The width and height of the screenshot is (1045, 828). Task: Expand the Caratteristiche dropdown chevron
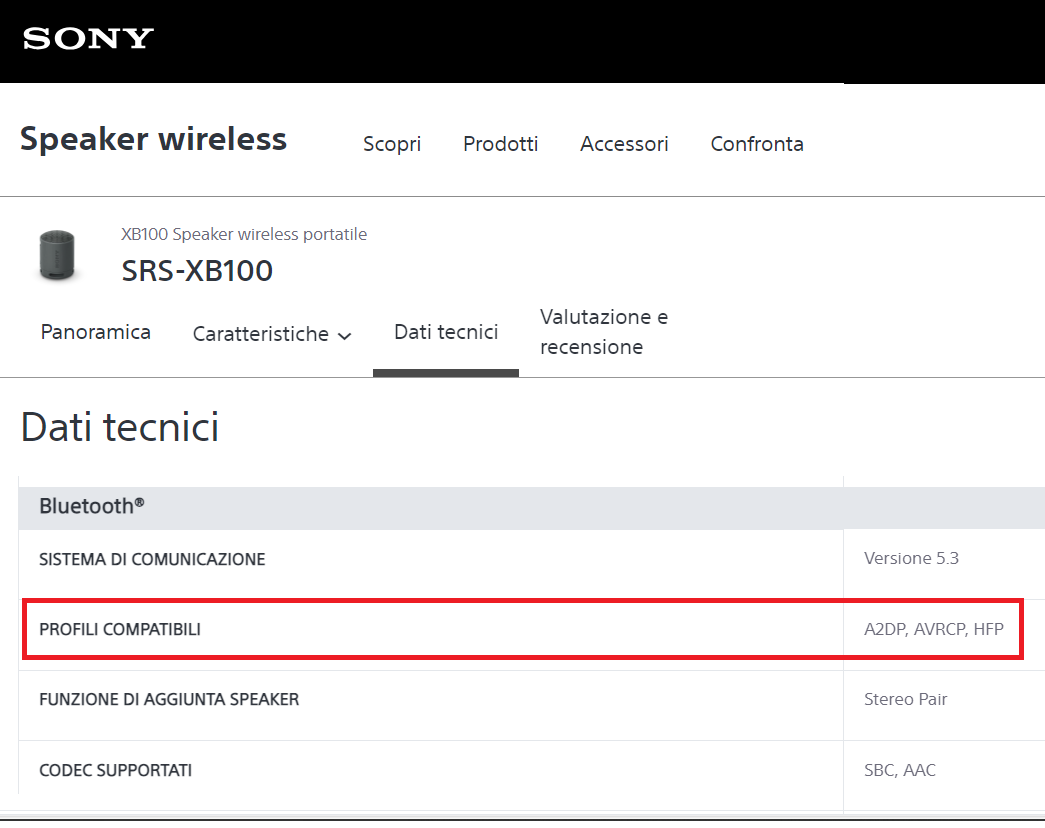click(345, 336)
